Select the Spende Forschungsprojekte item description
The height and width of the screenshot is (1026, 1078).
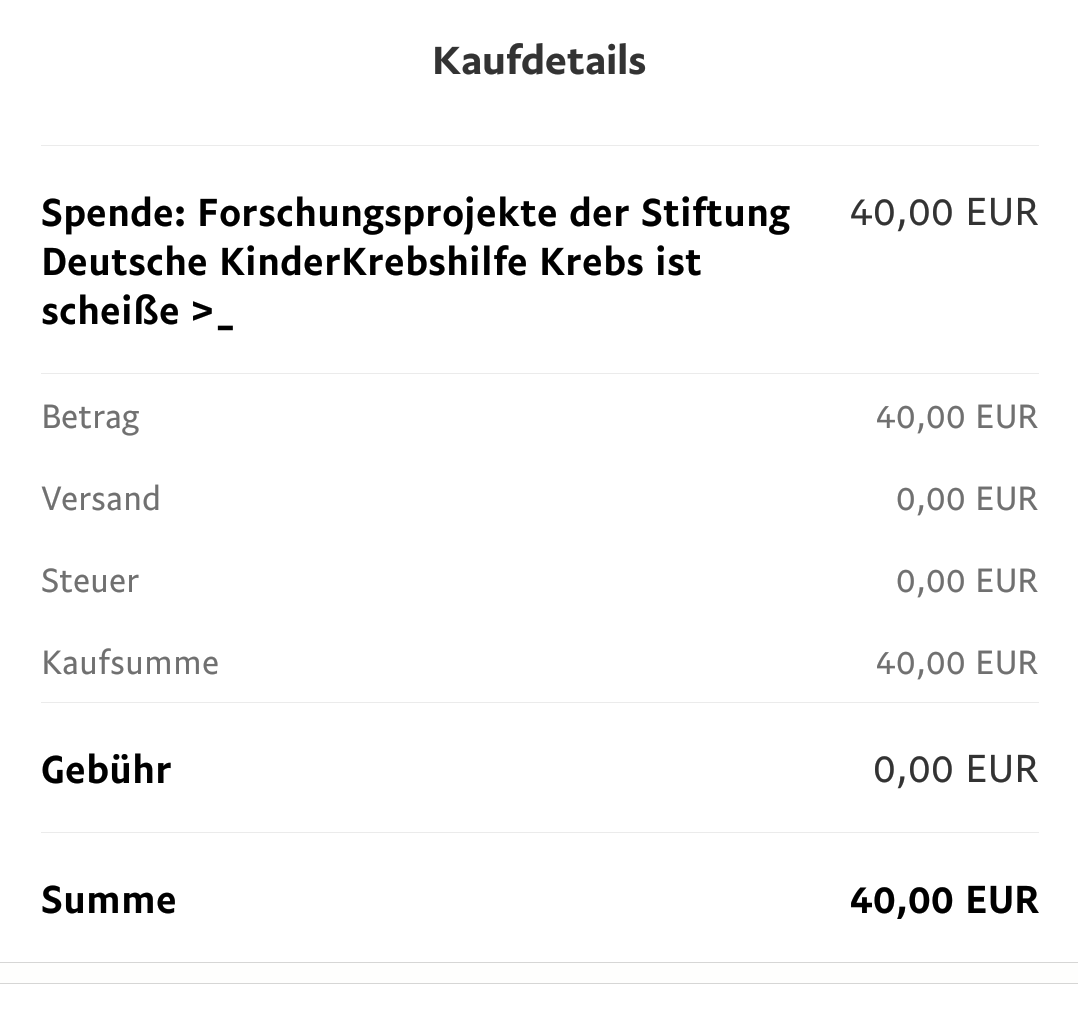pos(415,262)
